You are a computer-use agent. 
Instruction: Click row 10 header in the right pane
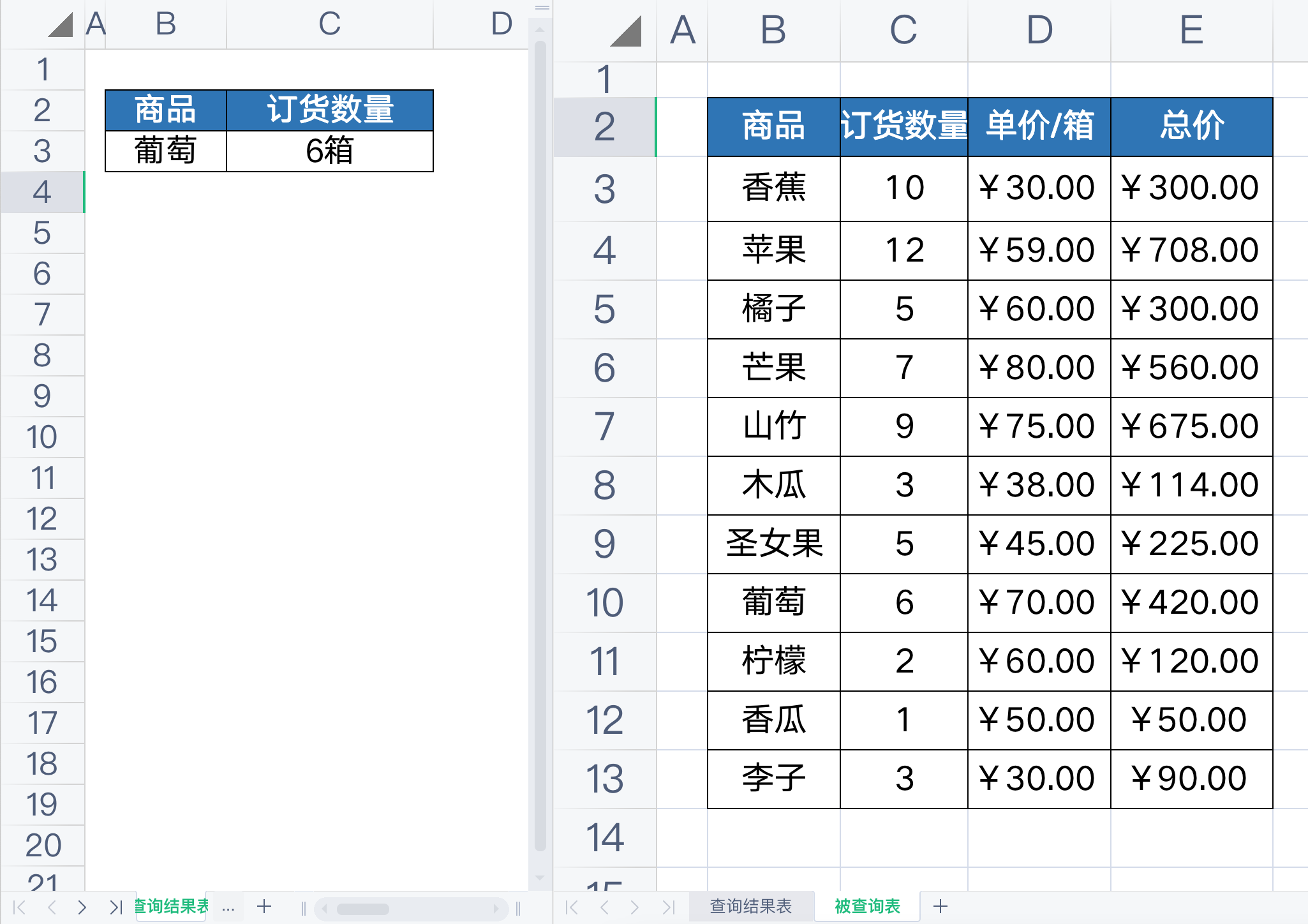pyautogui.click(x=605, y=603)
